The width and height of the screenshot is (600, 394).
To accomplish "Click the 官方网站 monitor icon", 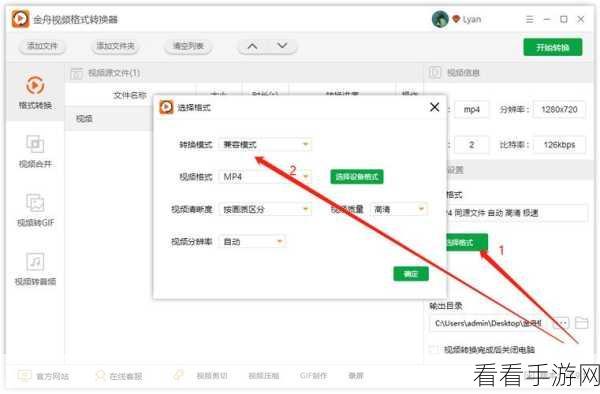I will coord(24,376).
